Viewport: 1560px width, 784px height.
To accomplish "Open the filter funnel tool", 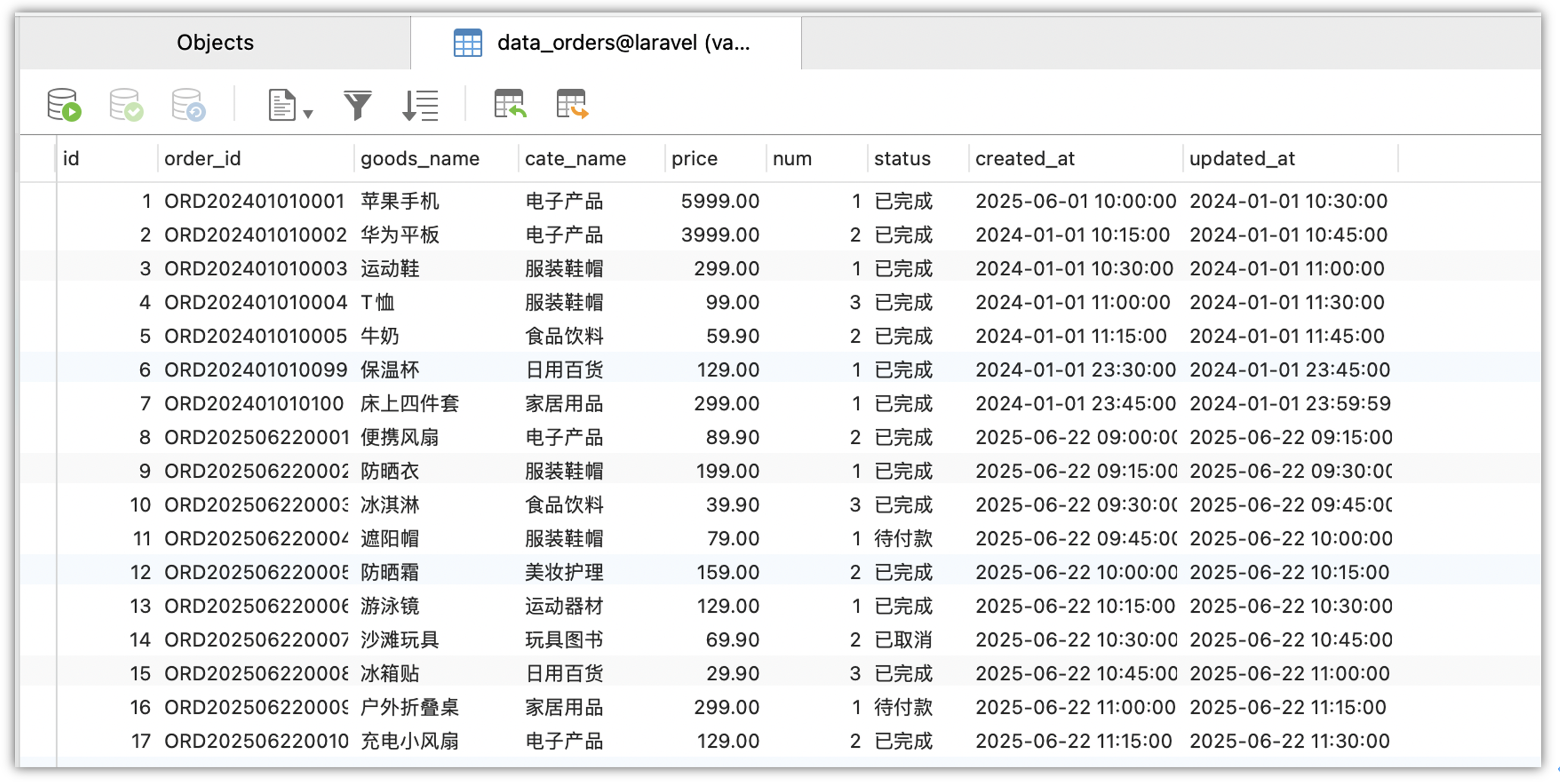I will point(358,105).
